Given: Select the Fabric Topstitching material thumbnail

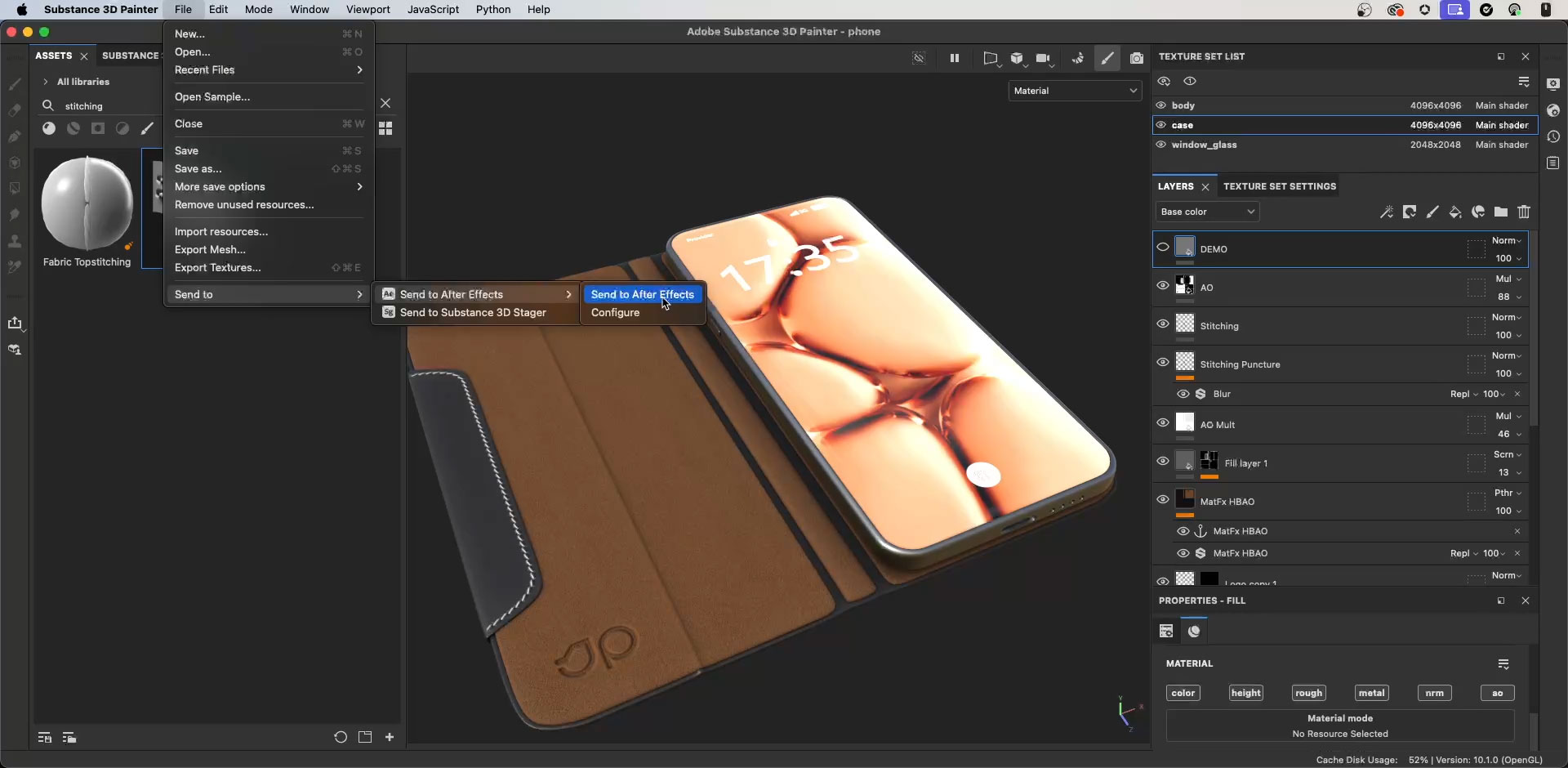Looking at the screenshot, I should pyautogui.click(x=87, y=204).
